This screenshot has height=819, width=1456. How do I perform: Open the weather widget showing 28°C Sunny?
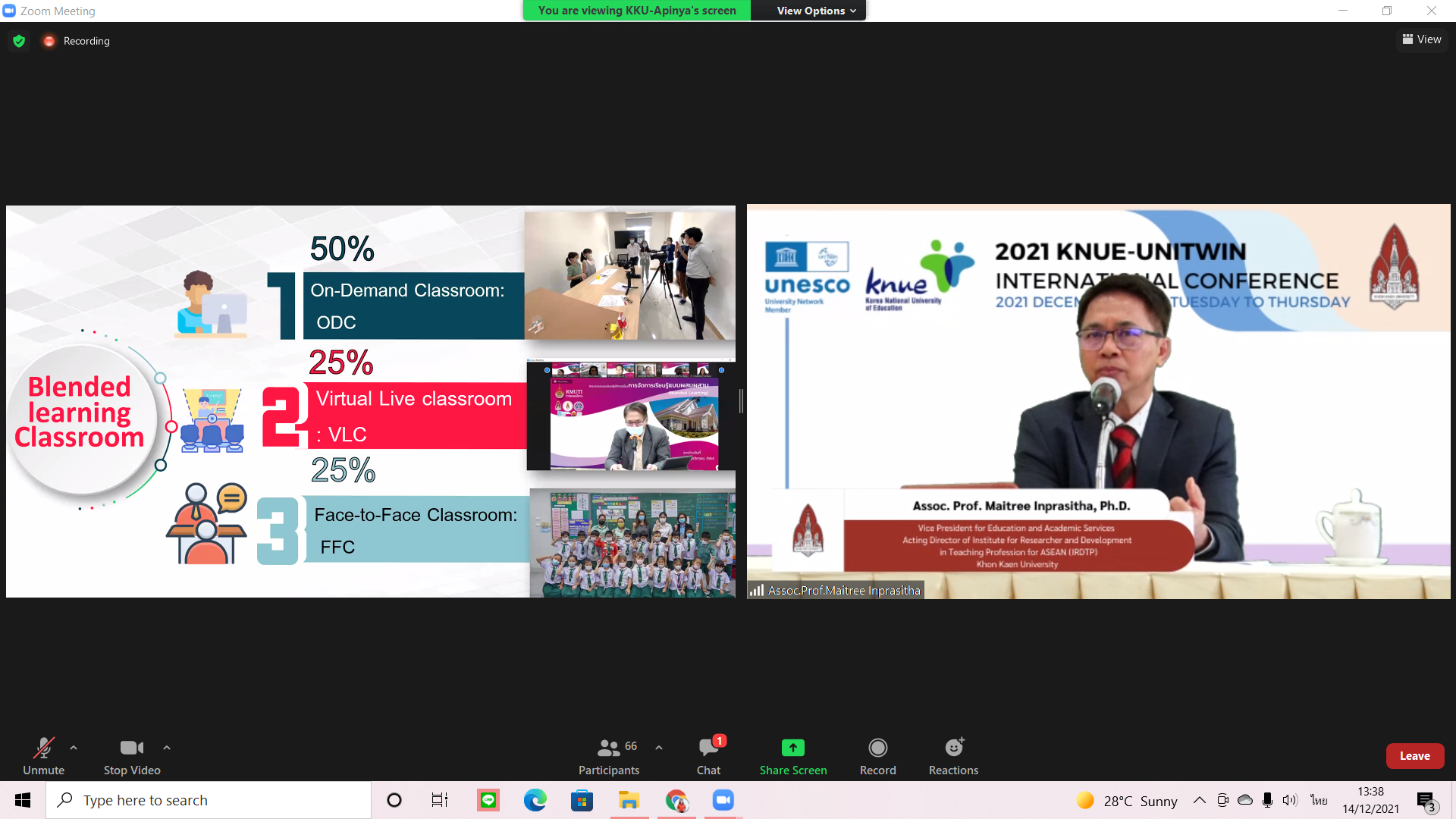(1127, 801)
